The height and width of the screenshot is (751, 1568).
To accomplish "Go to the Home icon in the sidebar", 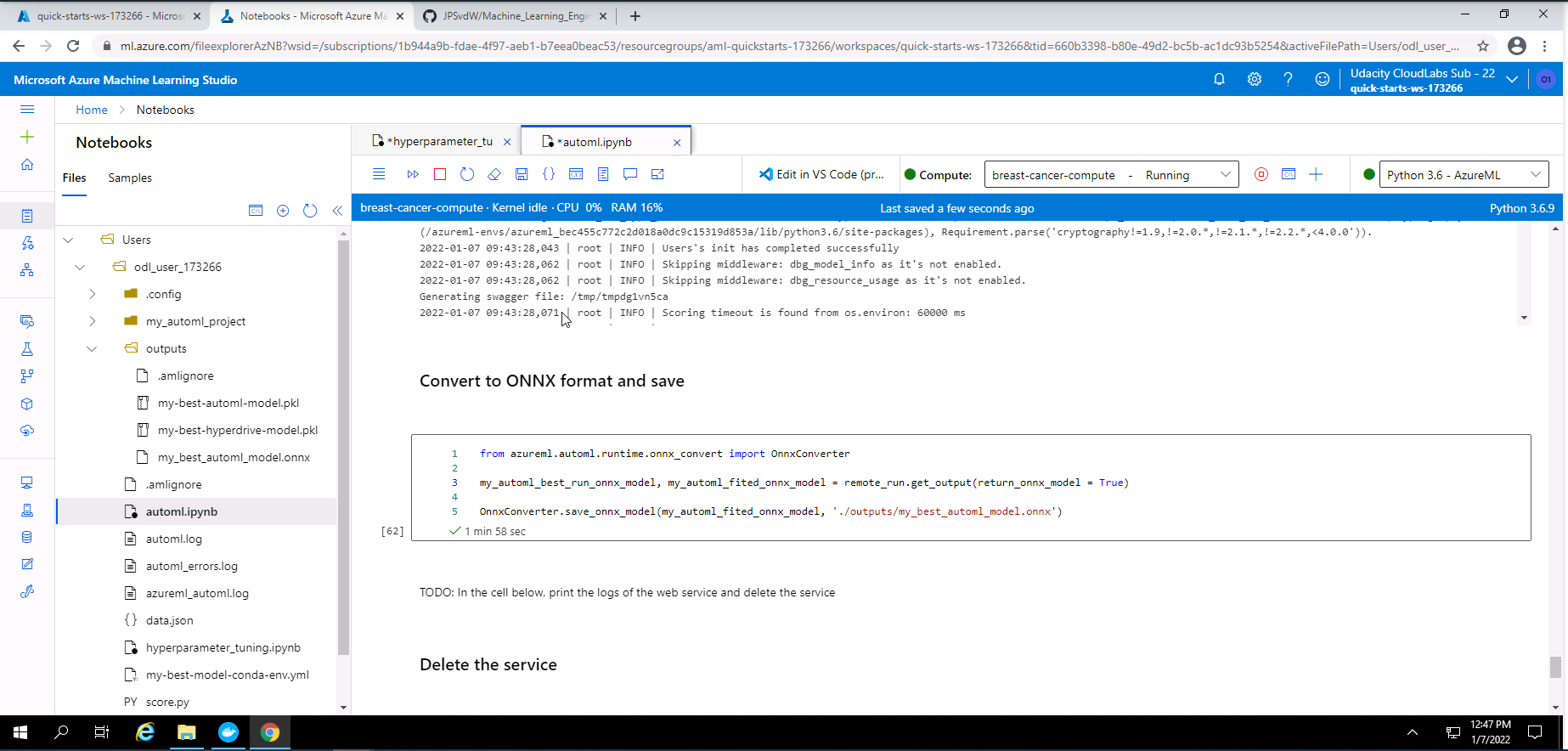I will 27,164.
